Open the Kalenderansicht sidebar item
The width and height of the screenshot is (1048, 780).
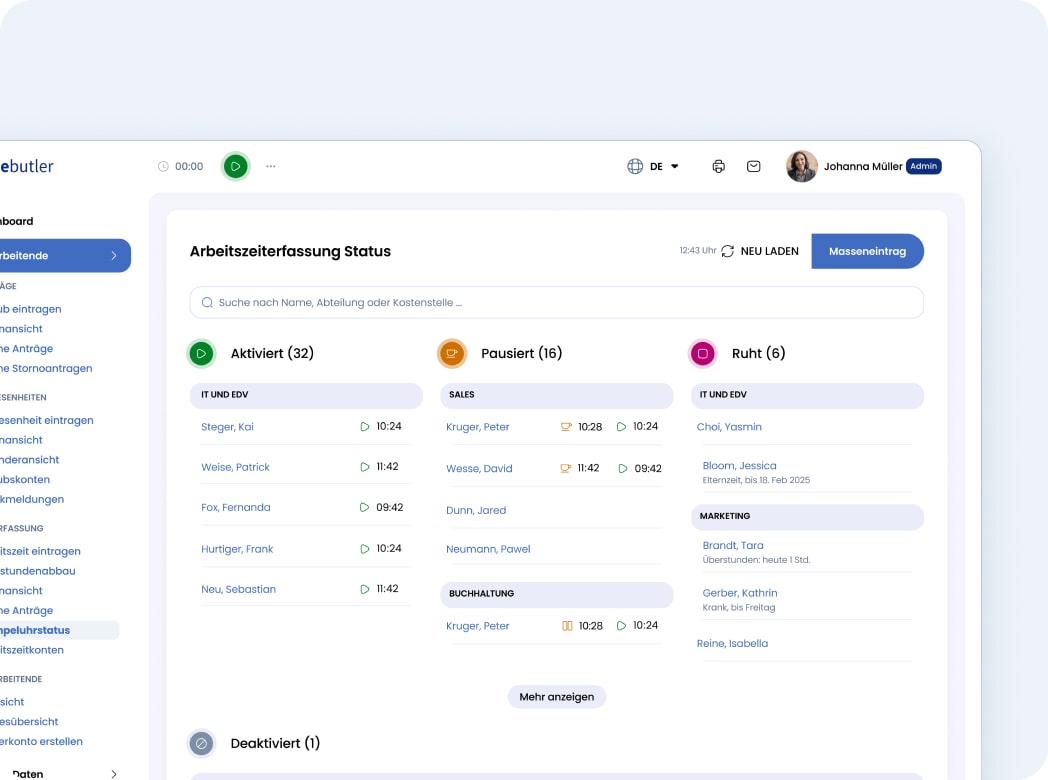(x=29, y=460)
